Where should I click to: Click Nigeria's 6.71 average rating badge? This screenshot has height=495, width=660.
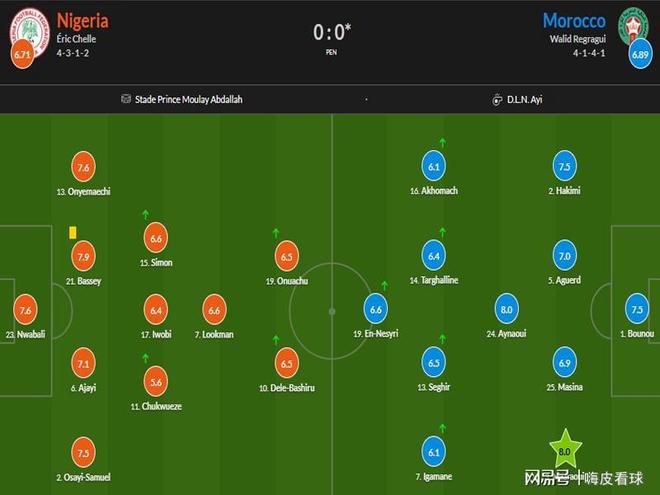tap(24, 55)
